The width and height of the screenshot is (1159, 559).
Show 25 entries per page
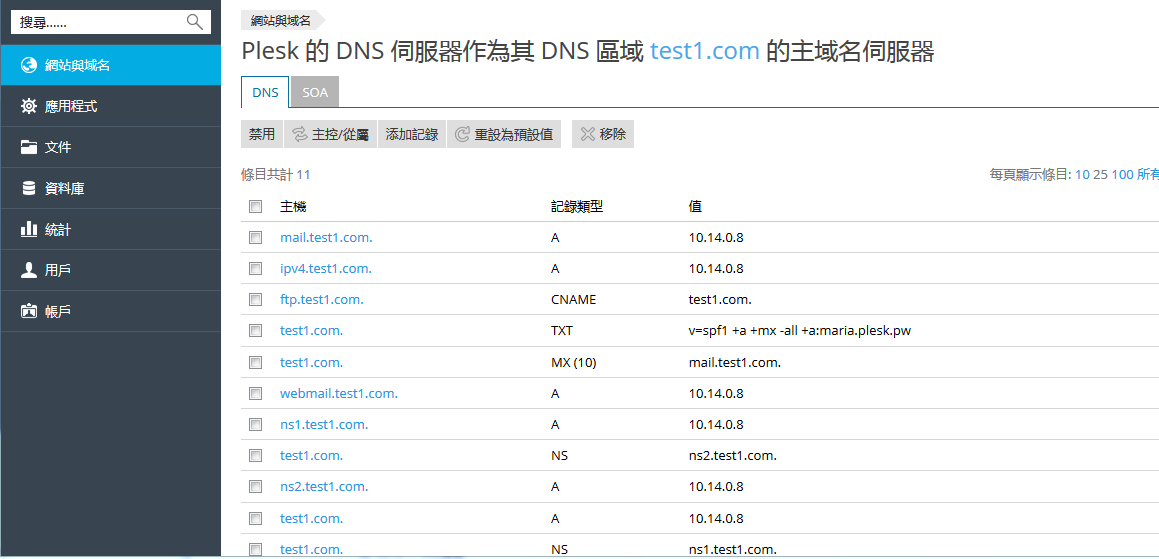pyautogui.click(x=1100, y=175)
